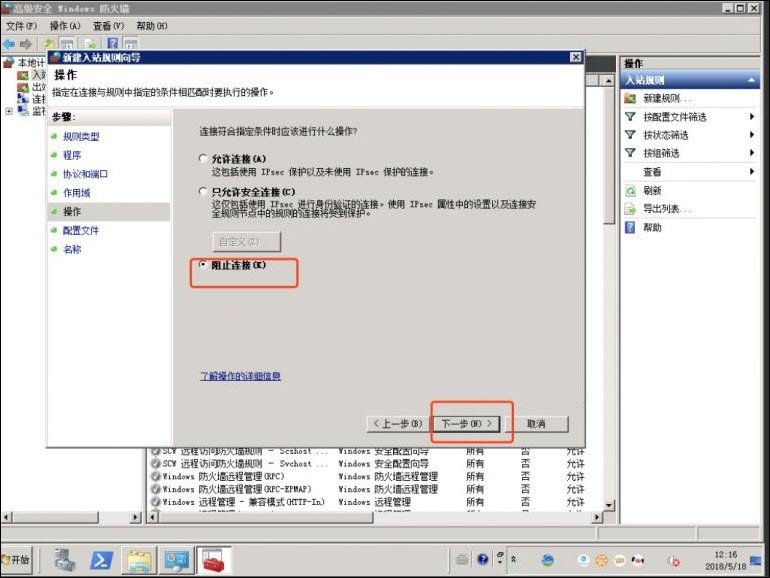Viewport: 770px width, 578px height.
Task: Open the 了解操作的详细信息 link
Action: tap(241, 376)
